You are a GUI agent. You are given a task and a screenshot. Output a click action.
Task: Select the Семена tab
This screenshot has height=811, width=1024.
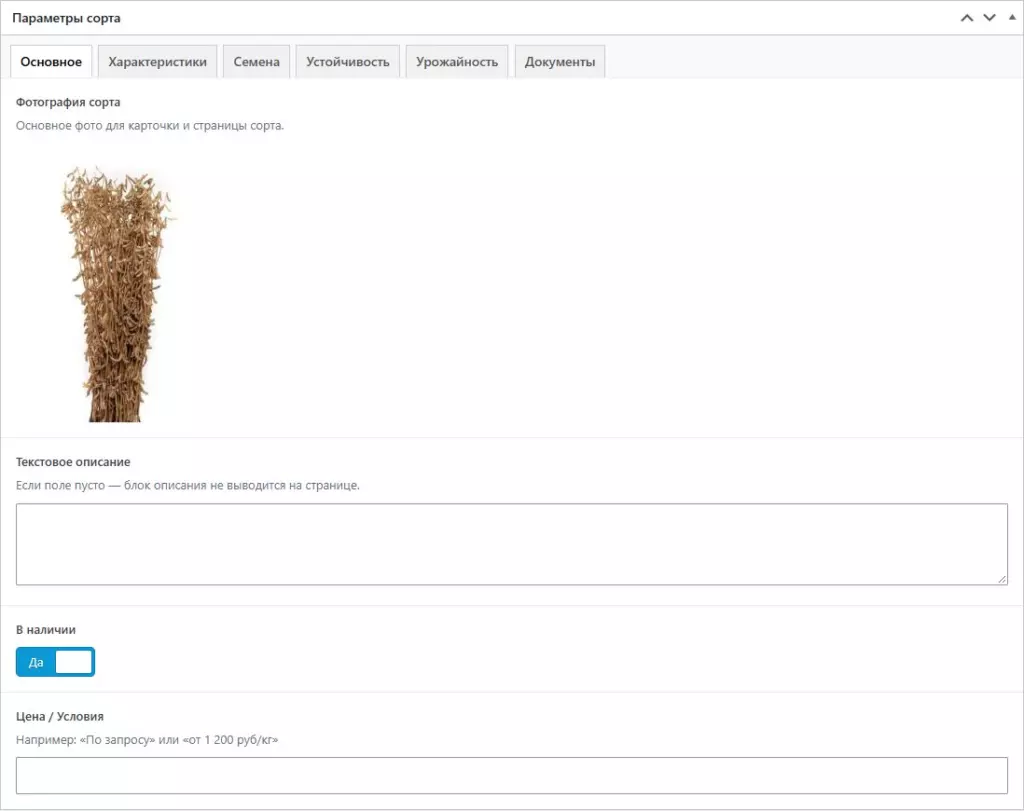(x=256, y=62)
